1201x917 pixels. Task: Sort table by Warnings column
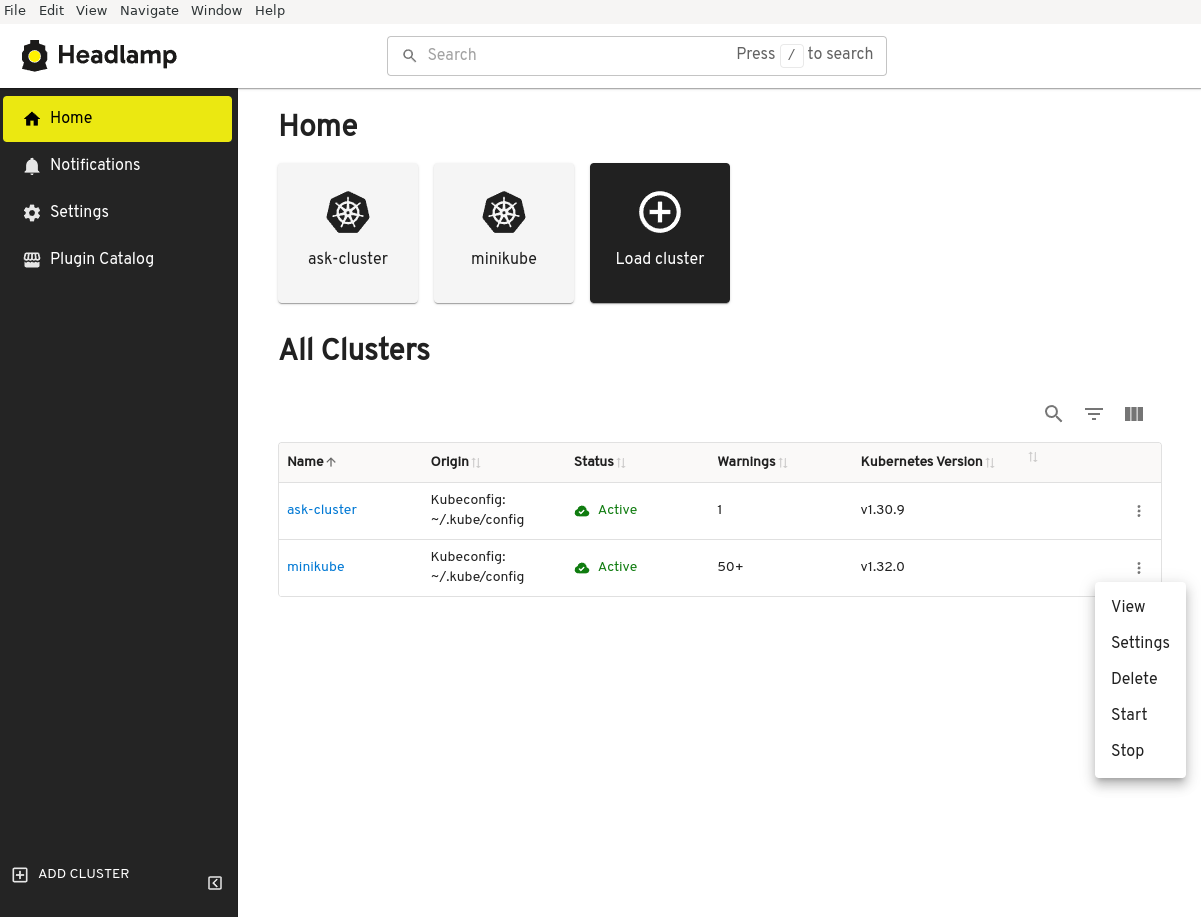tap(753, 462)
